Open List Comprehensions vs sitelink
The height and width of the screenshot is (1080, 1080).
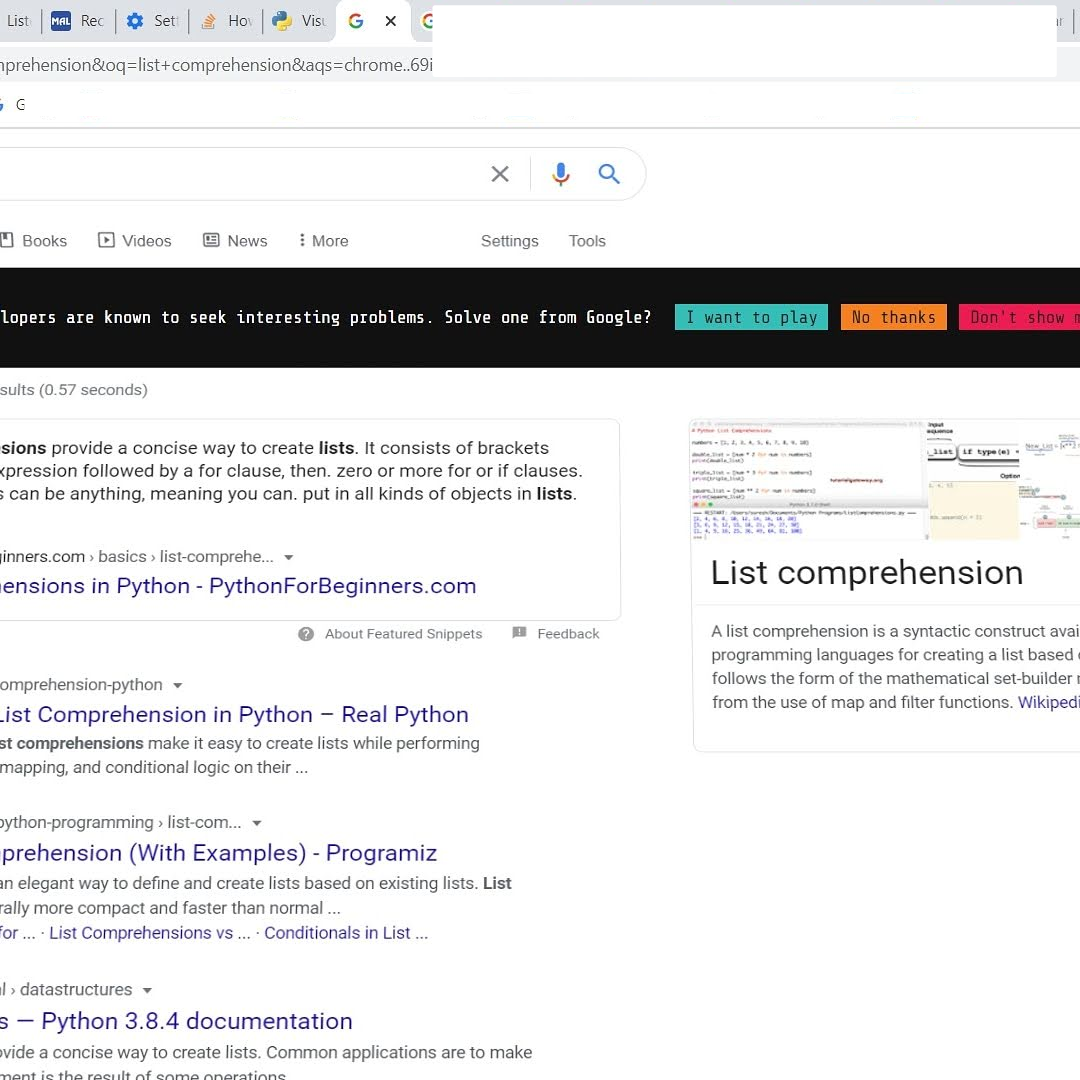pos(149,933)
